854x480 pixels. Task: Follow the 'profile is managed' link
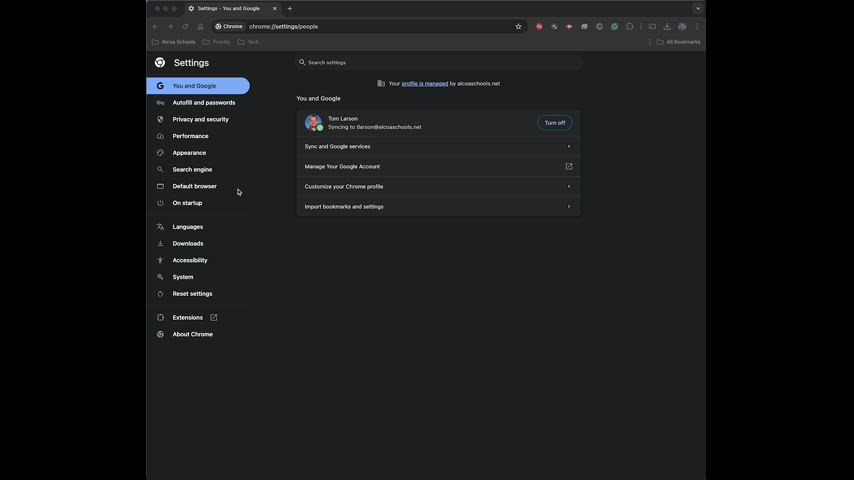tap(425, 84)
